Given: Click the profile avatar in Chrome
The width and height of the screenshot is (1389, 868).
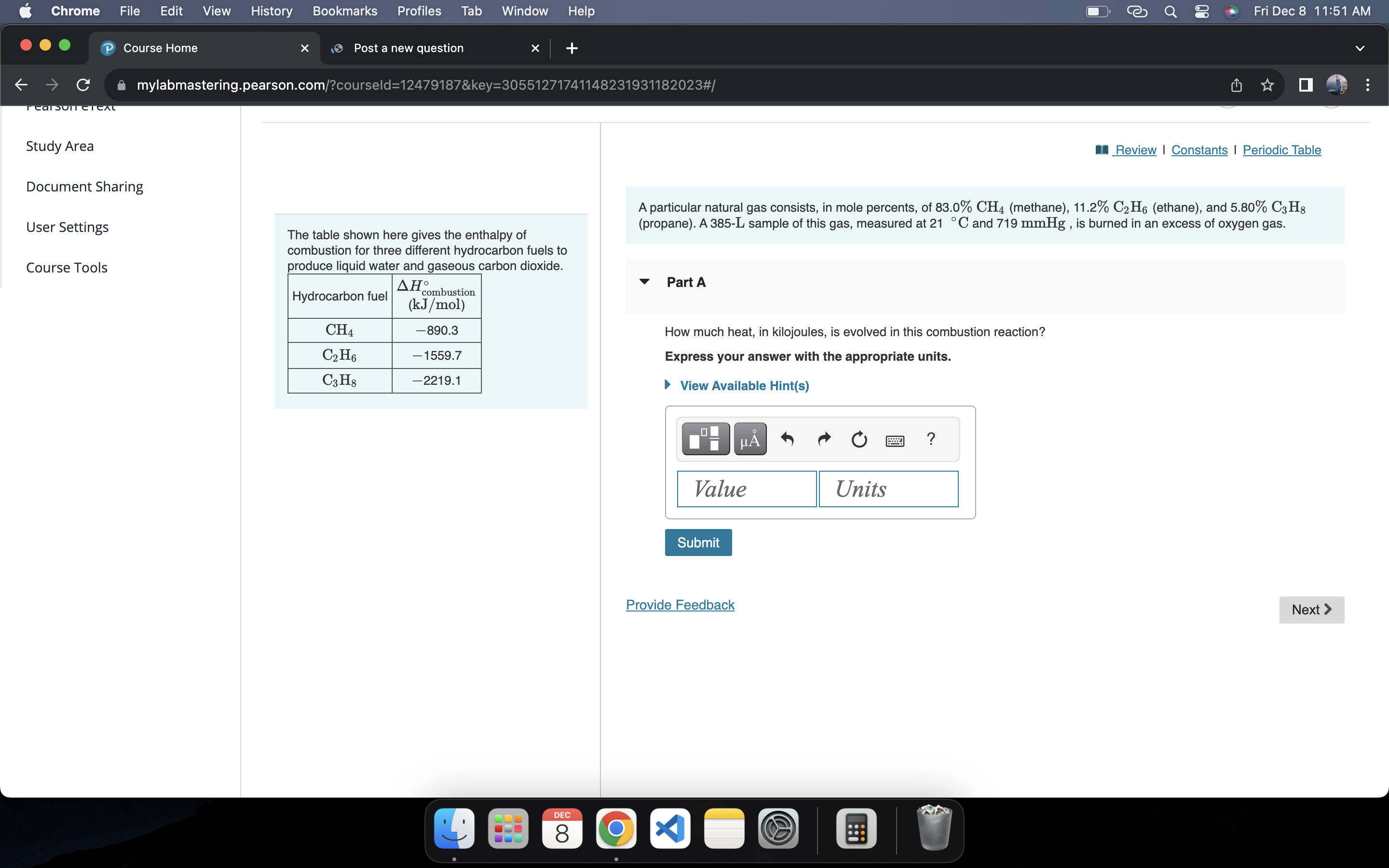Looking at the screenshot, I should tap(1337, 85).
